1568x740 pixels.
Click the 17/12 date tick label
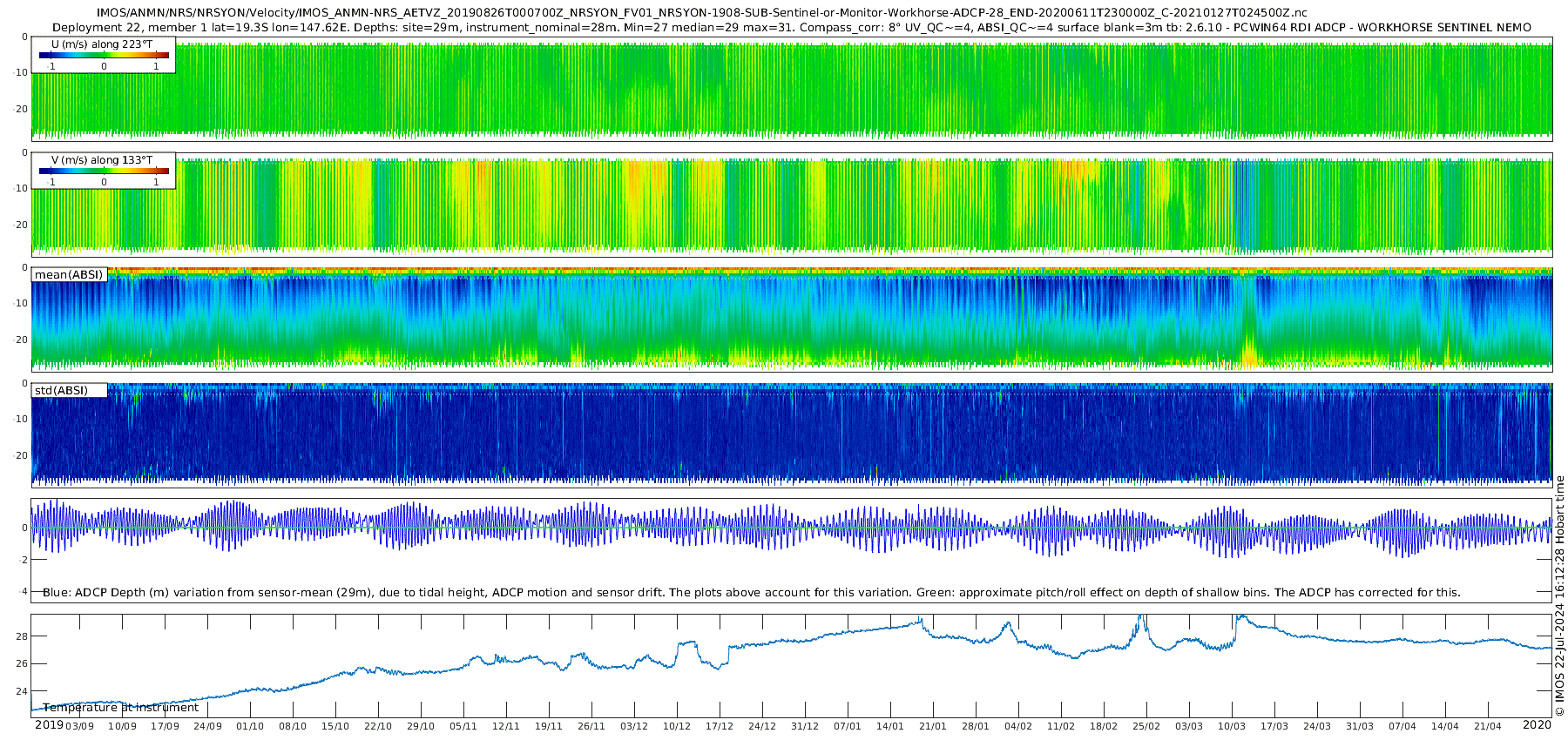point(720,727)
